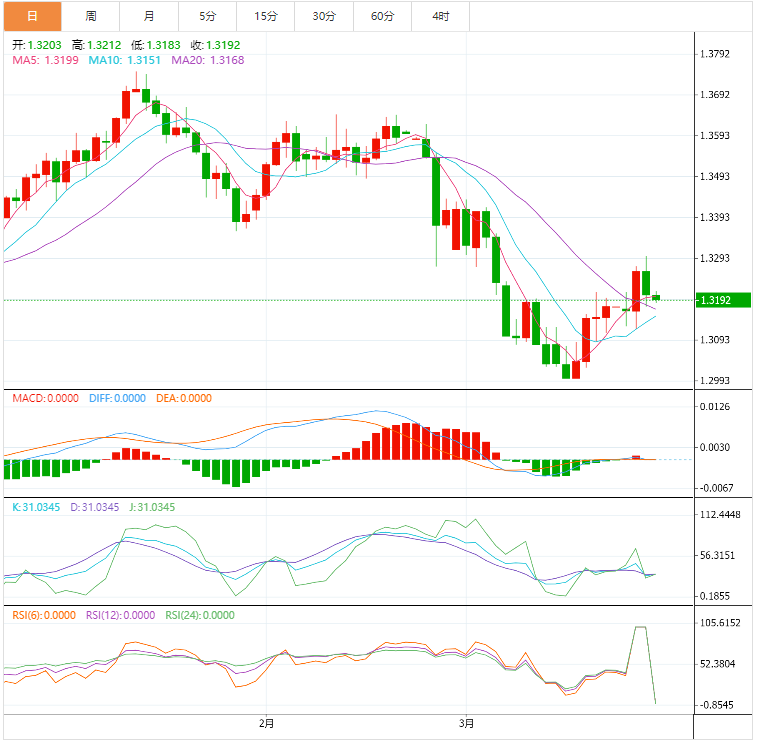764x755 pixels.
Task: Click the DIFF value label
Action: coord(117,398)
